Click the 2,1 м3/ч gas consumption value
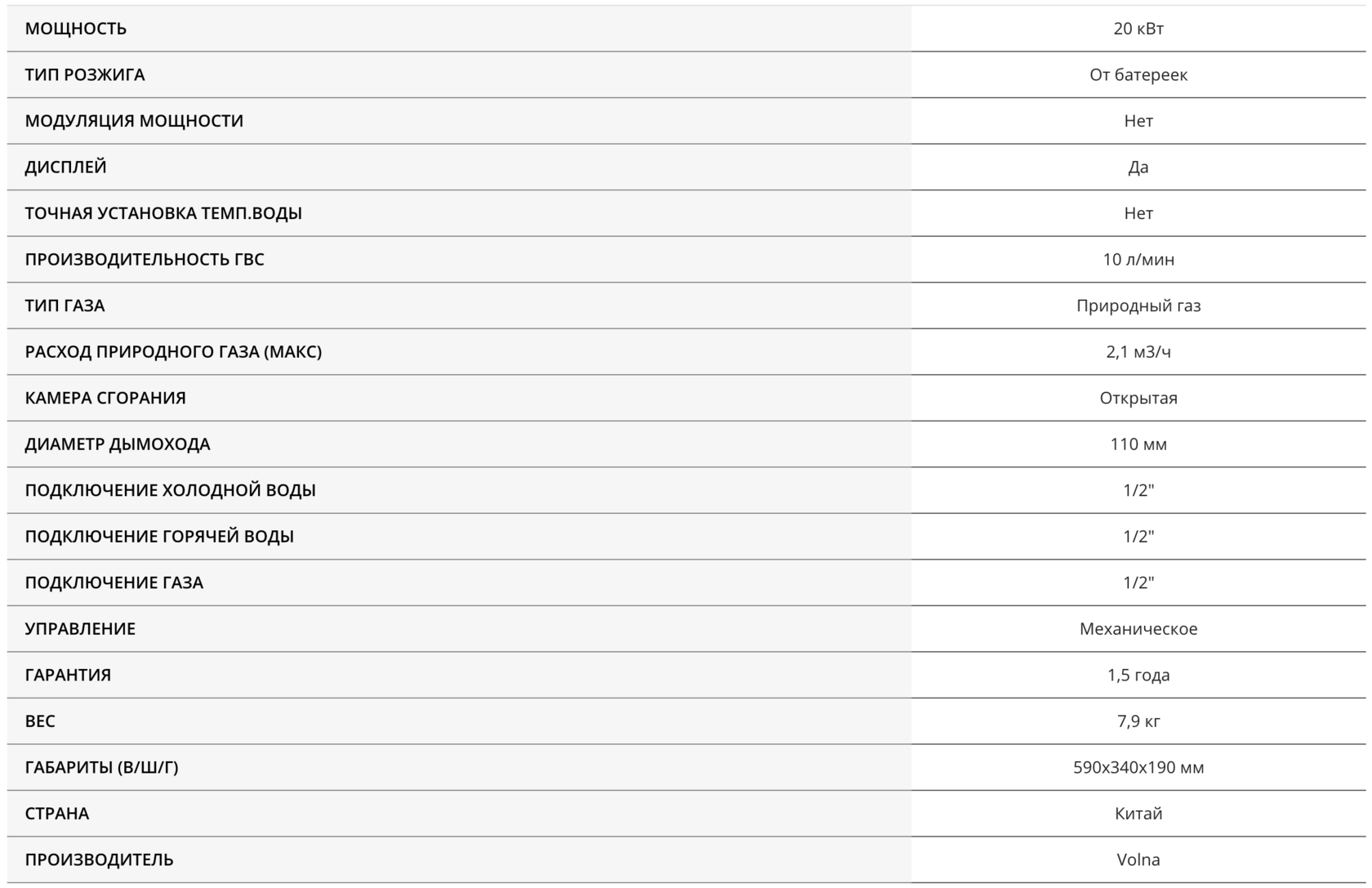Screen dimensions: 1372x888 (1138, 351)
